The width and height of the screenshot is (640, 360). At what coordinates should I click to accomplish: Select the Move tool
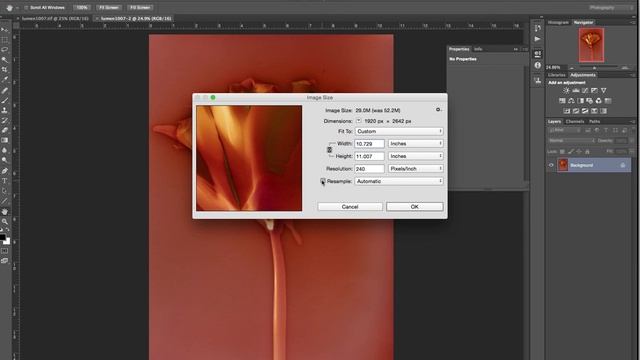[x=4, y=30]
